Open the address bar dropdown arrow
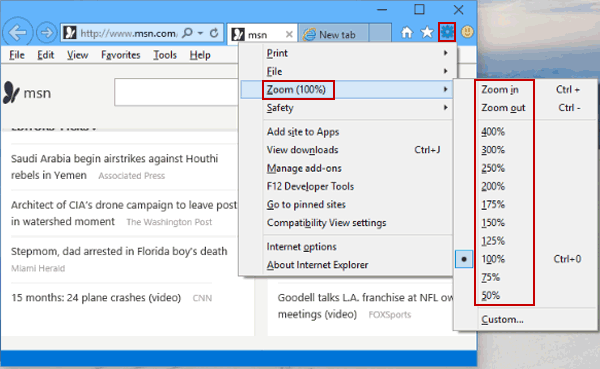600x369 pixels. click(x=200, y=33)
